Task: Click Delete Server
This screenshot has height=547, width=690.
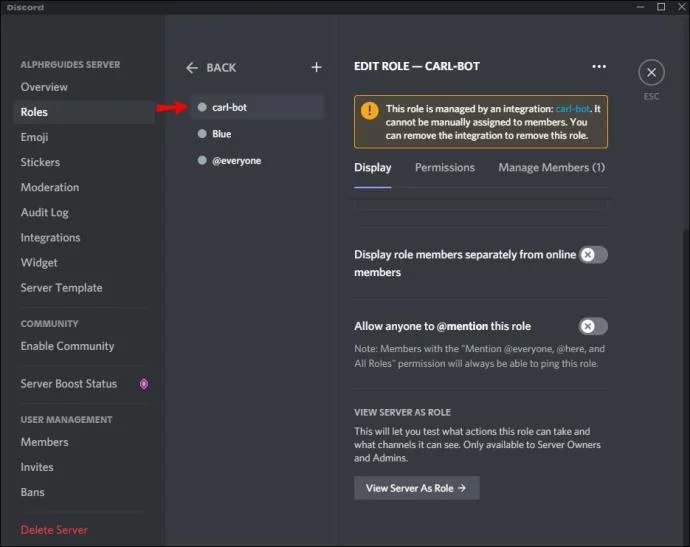Action: [54, 530]
